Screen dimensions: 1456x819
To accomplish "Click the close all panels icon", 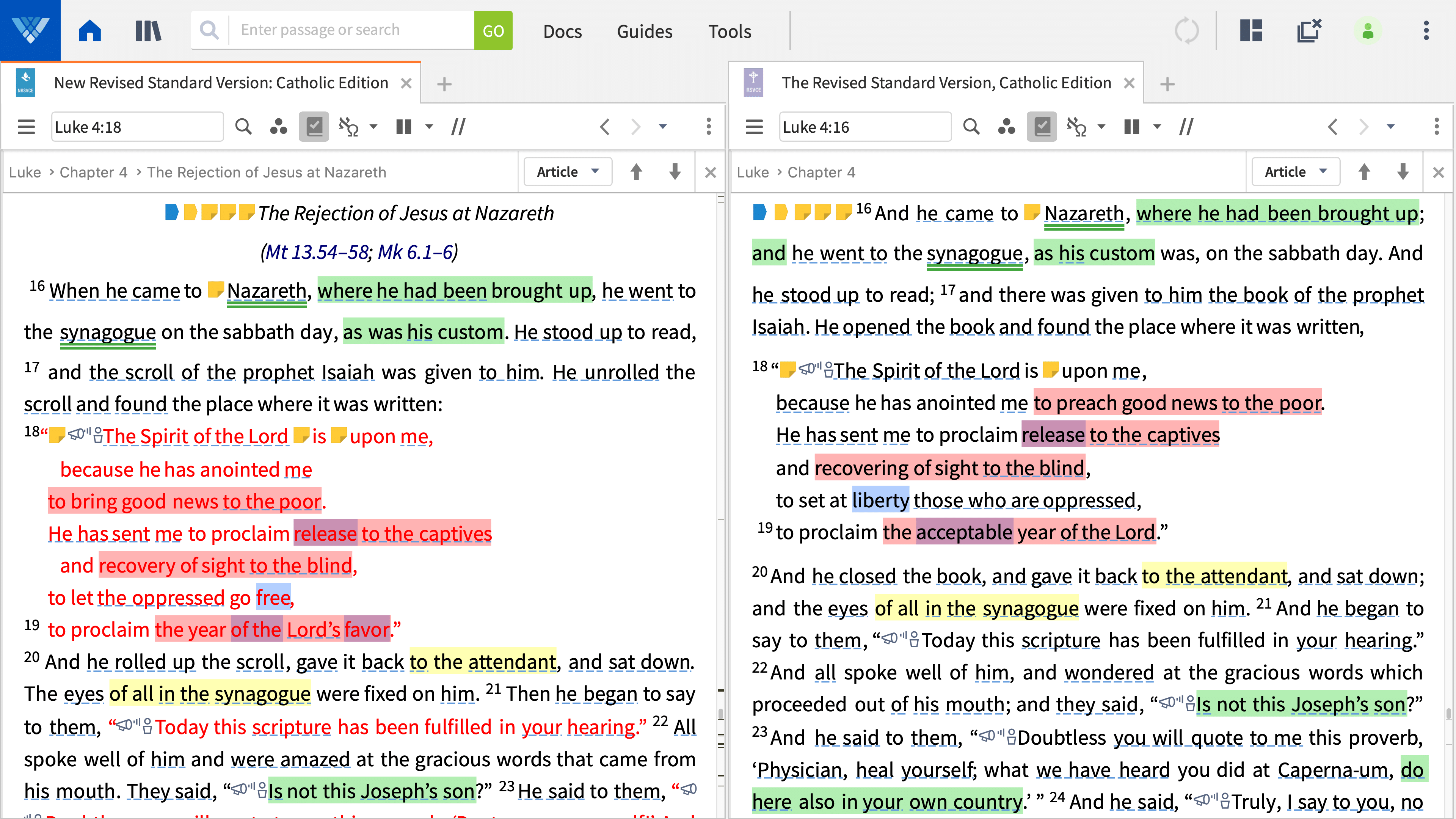I will click(1309, 30).
